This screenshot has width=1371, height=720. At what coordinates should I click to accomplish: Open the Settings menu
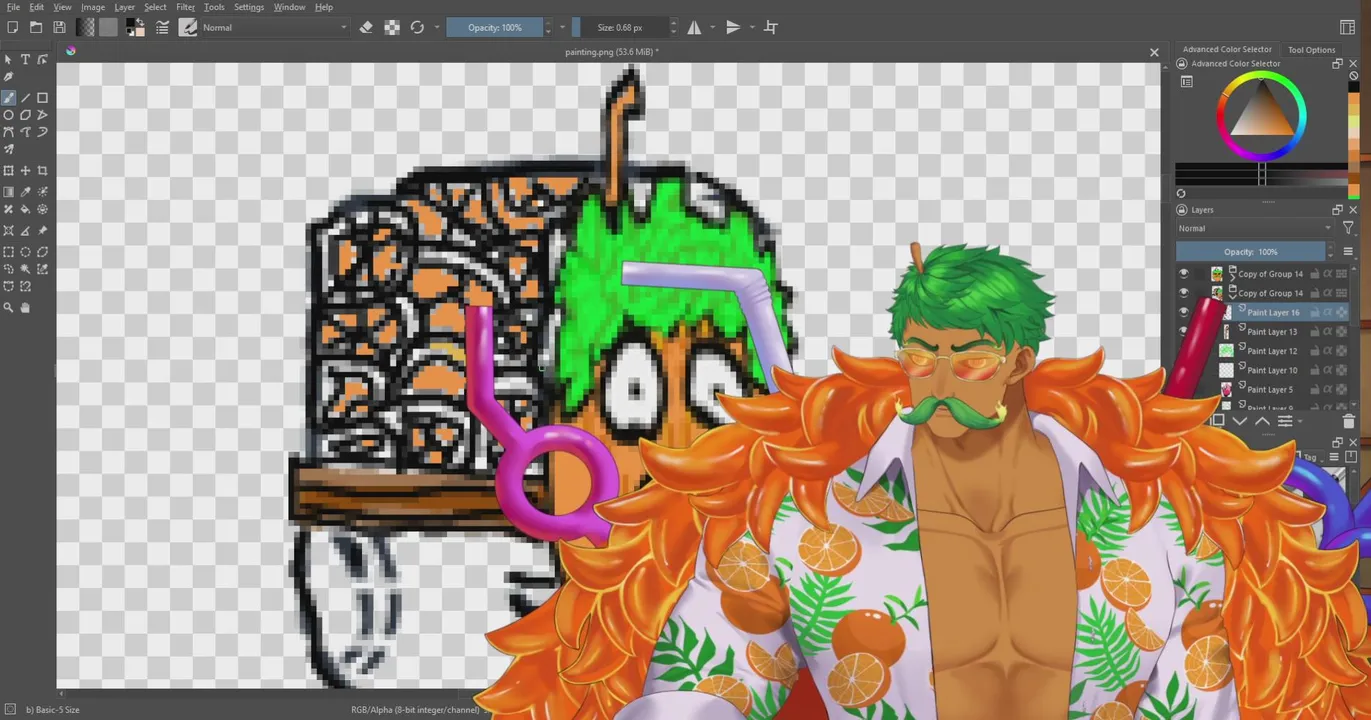(248, 7)
